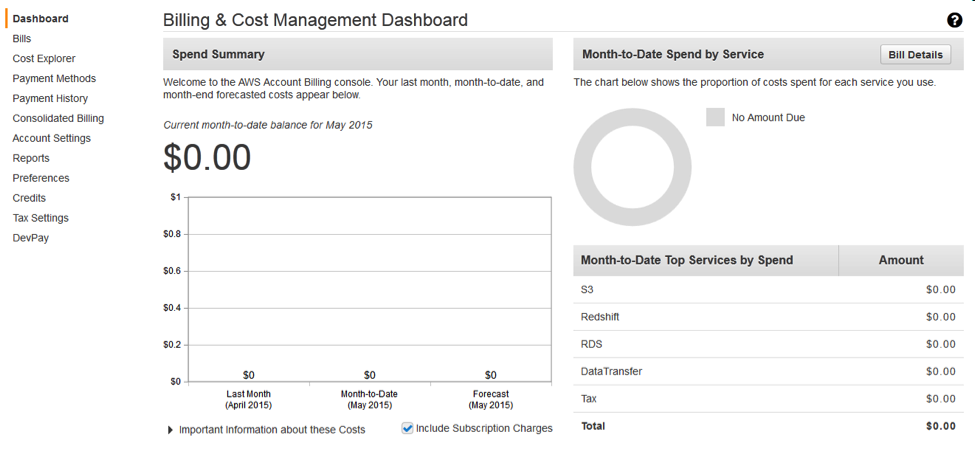
Task: Open Bill Details
Action: (915, 55)
